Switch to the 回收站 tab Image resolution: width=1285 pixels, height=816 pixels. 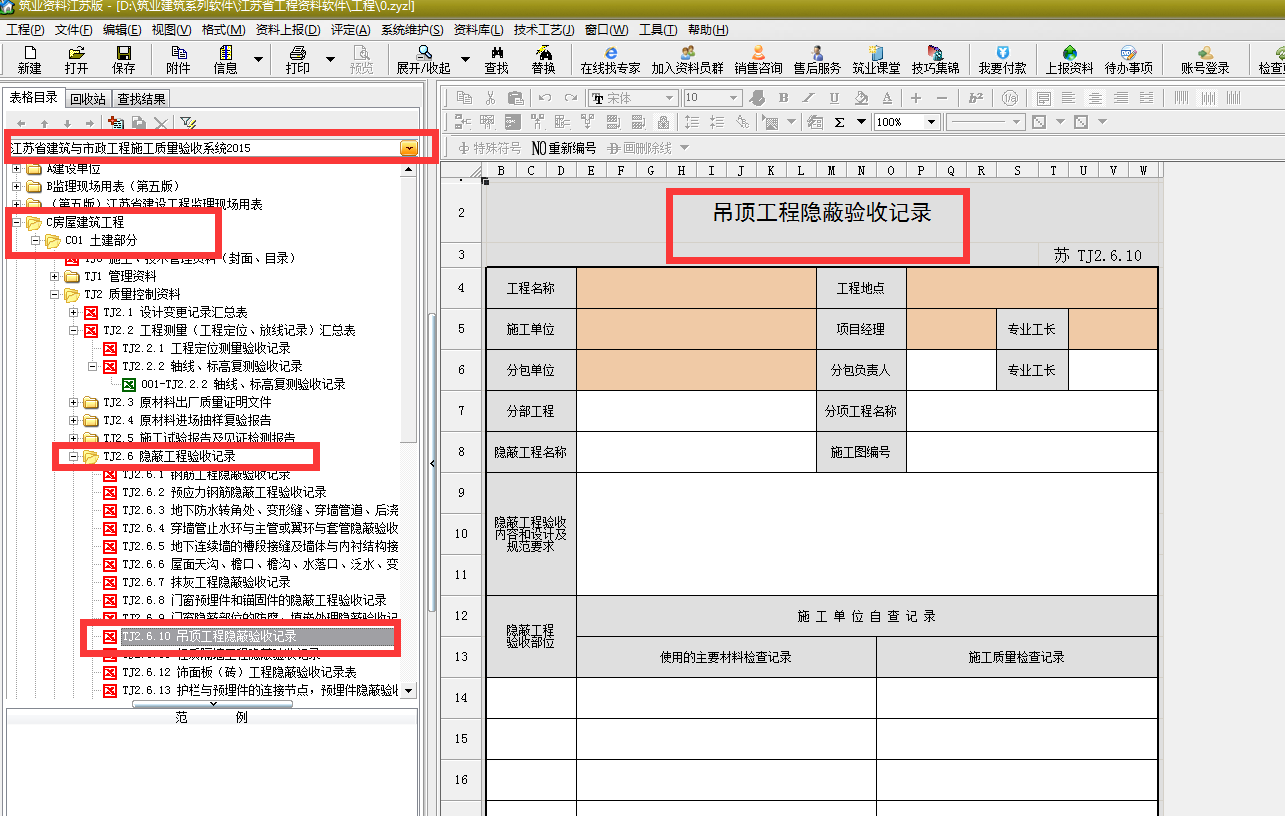click(88, 98)
